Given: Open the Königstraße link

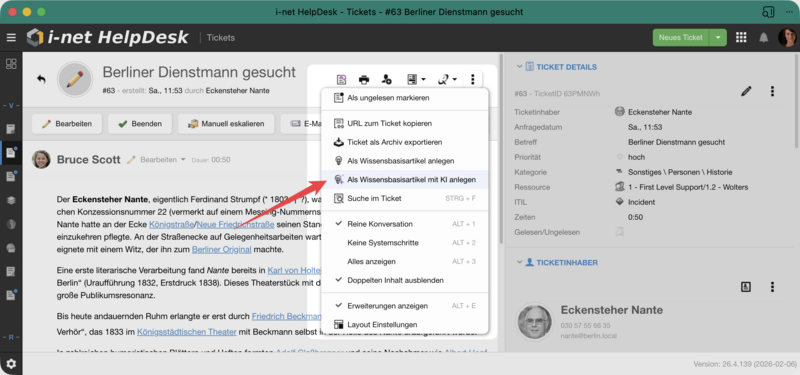Looking at the screenshot, I should coord(172,224).
